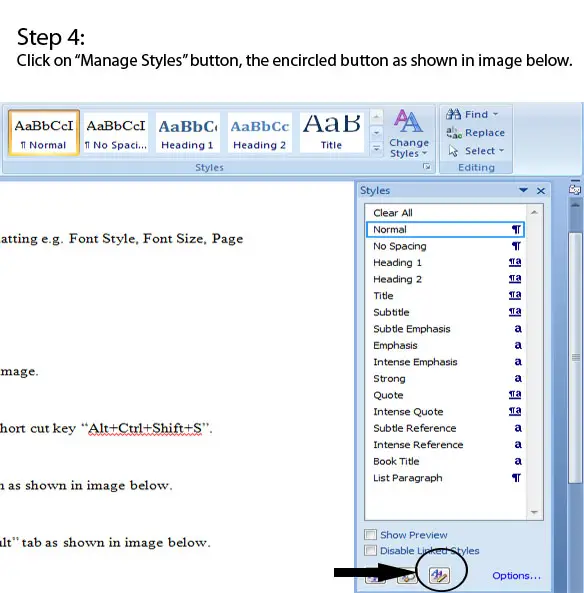Apply the Title quick style thumbnail

pos(332,133)
